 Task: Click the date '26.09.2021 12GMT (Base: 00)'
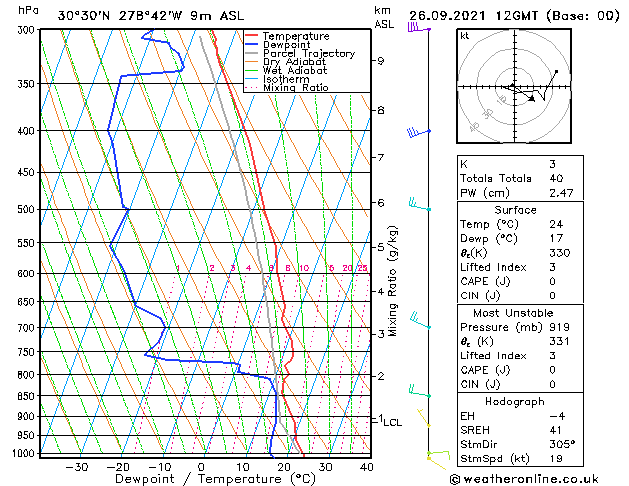tap(514, 16)
